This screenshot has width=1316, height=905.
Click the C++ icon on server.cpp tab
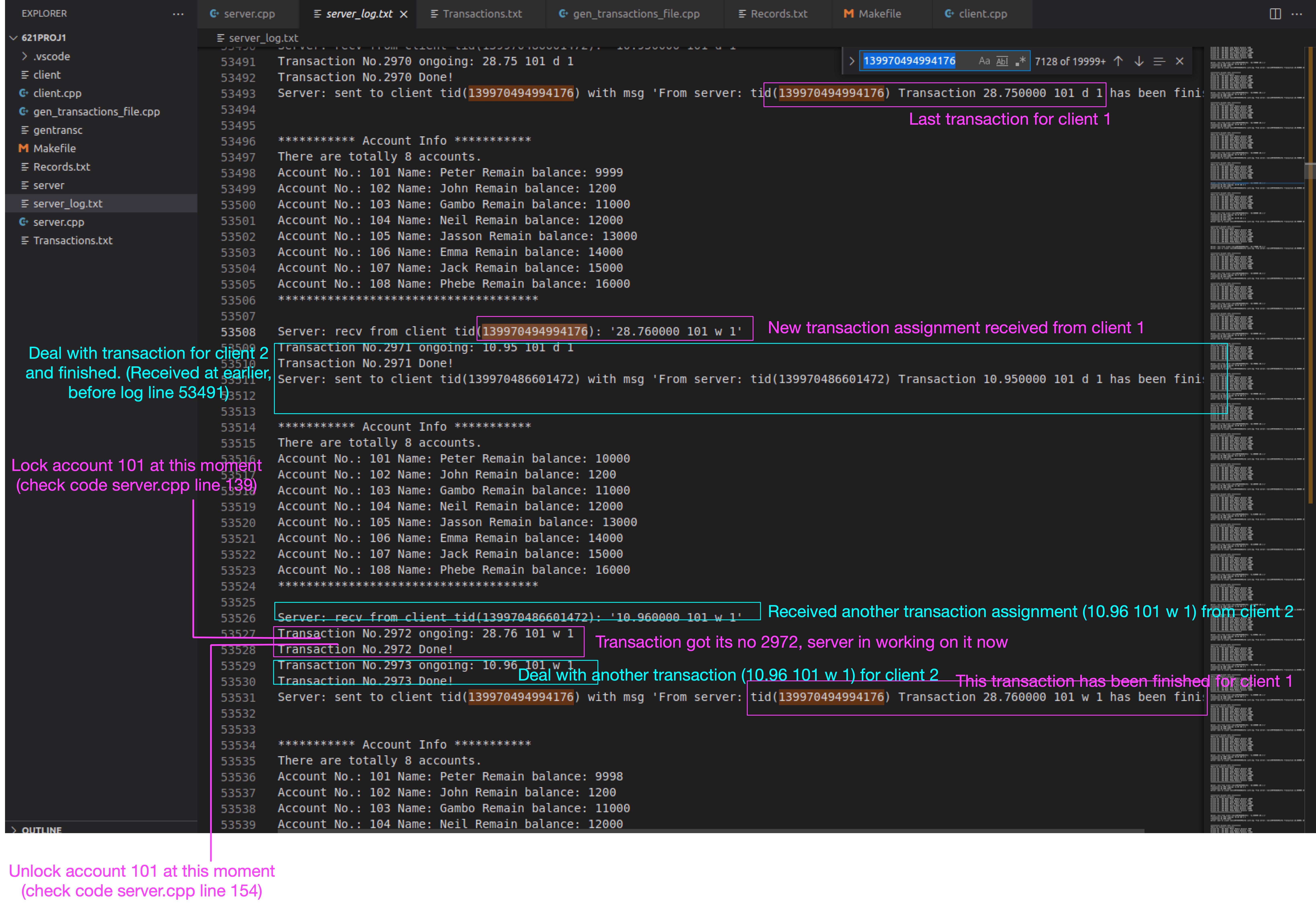[214, 14]
